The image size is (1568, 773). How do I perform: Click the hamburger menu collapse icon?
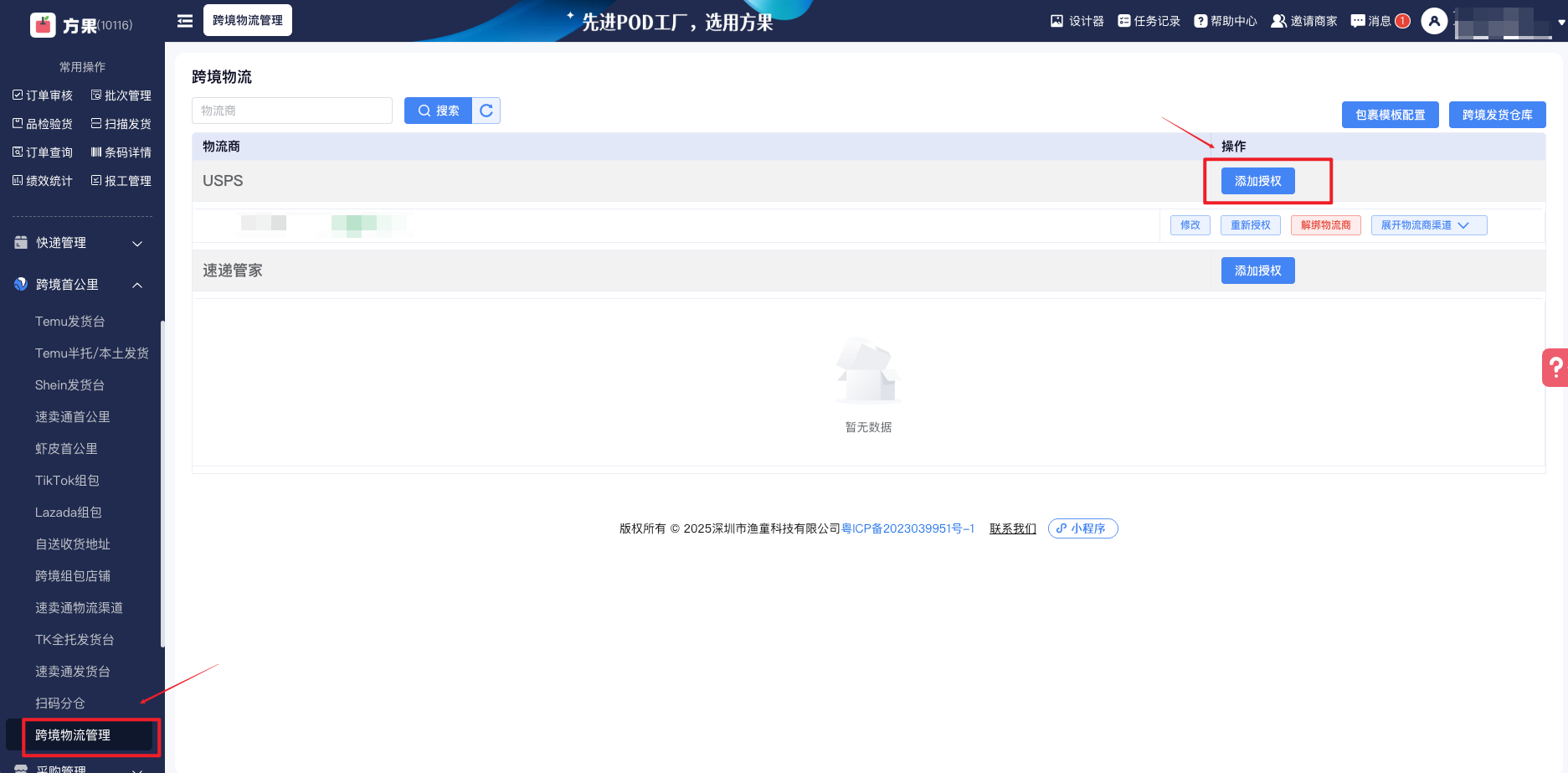(185, 21)
